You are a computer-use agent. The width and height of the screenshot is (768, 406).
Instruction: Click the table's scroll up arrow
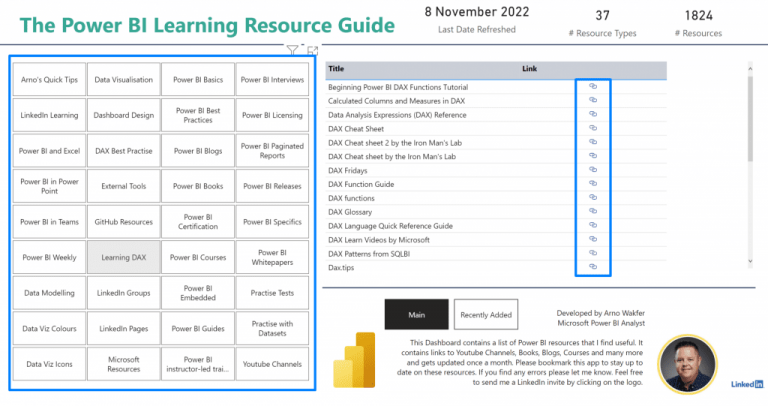coord(750,69)
